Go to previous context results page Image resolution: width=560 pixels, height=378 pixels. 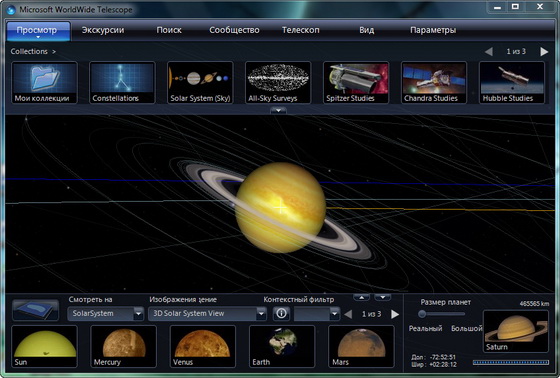pyautogui.click(x=348, y=314)
